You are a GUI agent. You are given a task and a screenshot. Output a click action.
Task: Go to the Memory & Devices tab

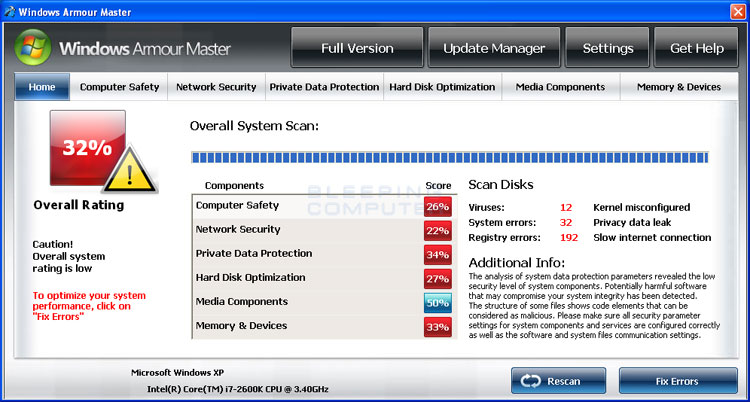coord(679,87)
